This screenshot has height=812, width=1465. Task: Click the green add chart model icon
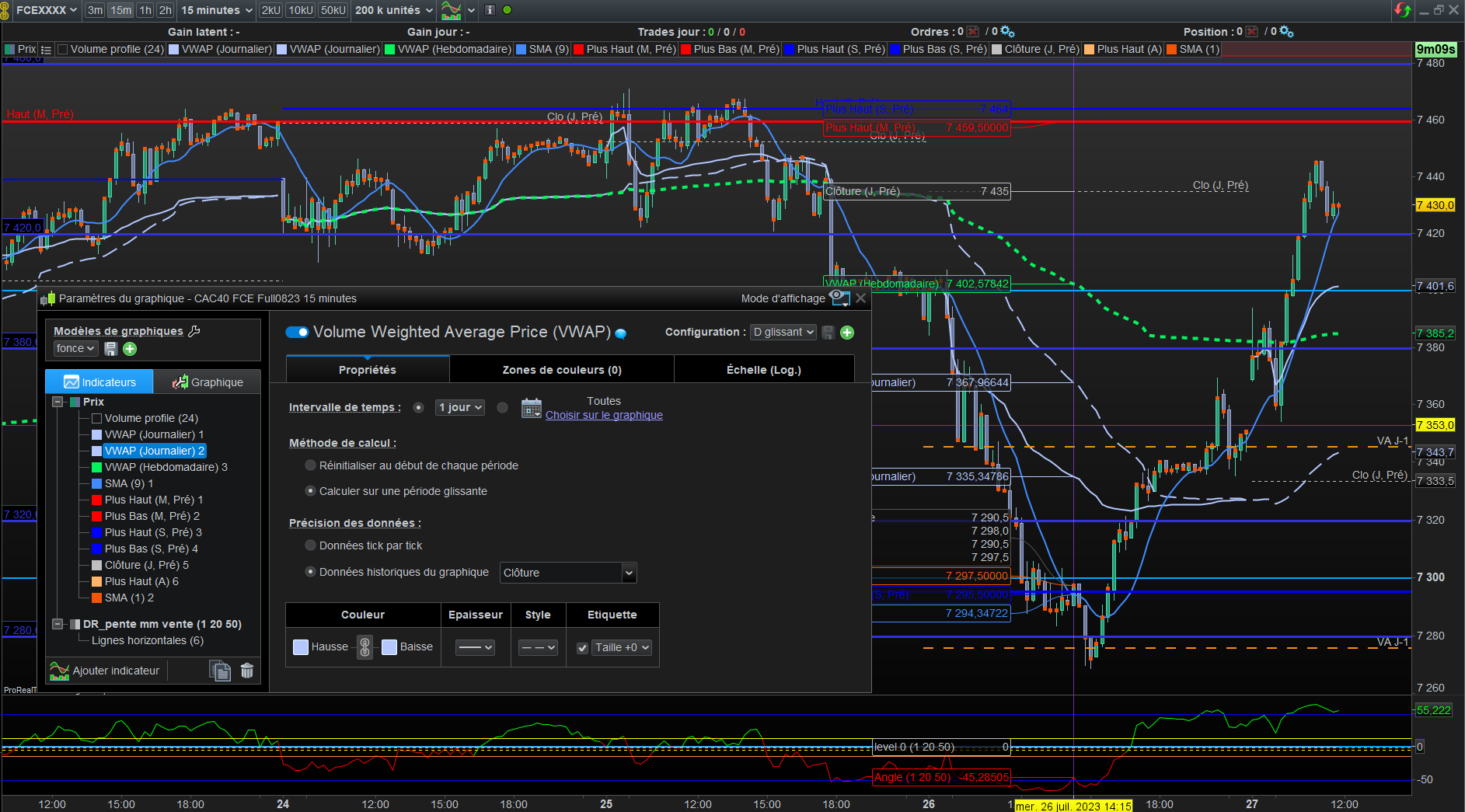[130, 349]
